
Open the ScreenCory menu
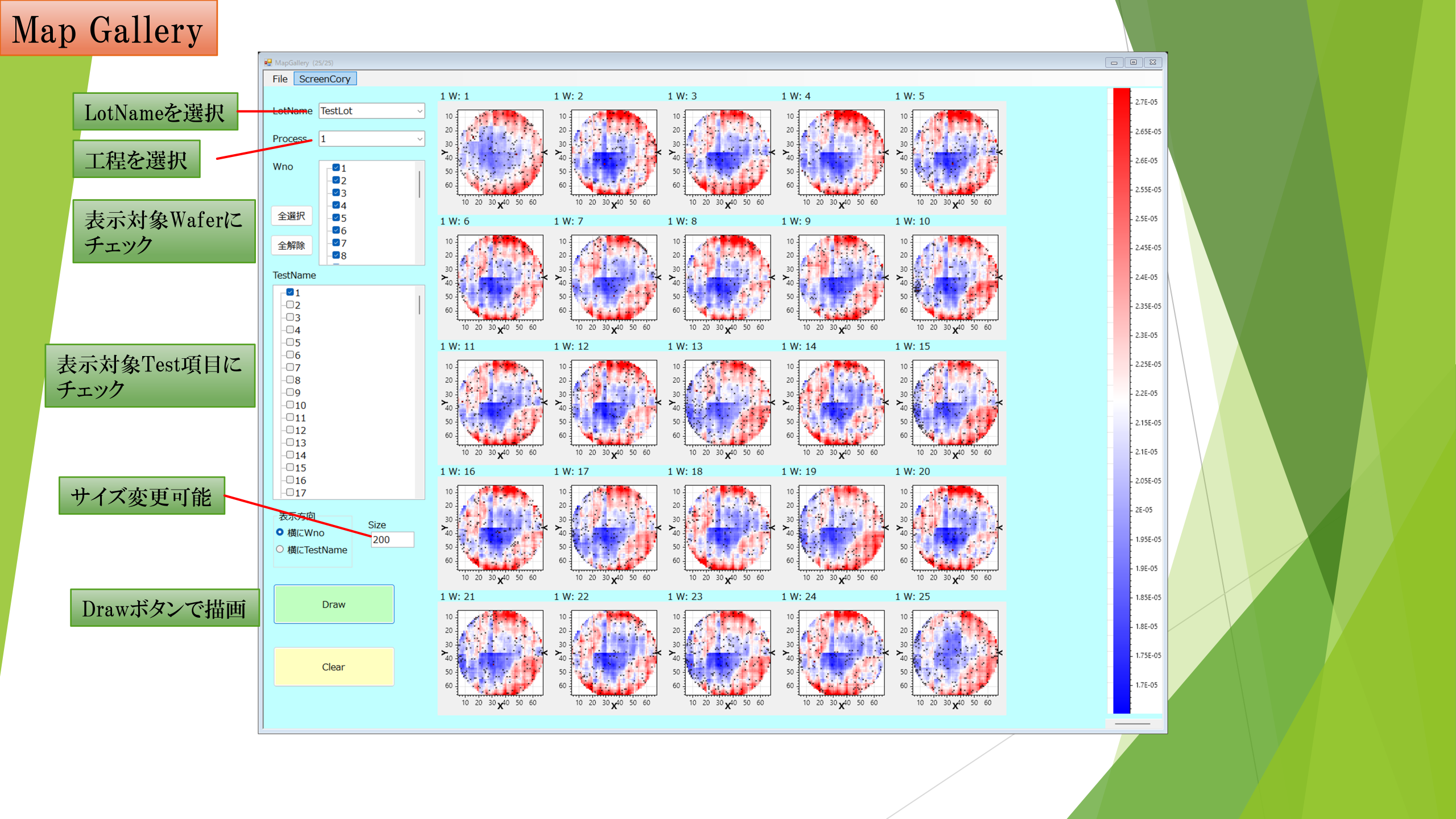point(325,79)
